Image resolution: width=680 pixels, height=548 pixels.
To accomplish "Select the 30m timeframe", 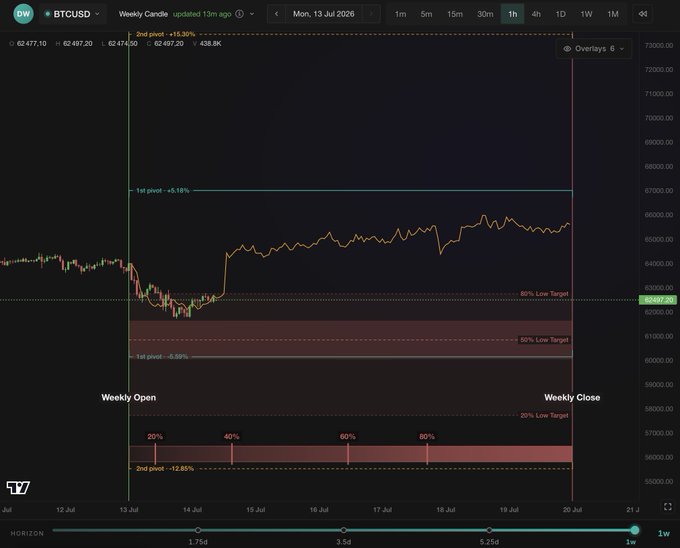I will point(485,14).
